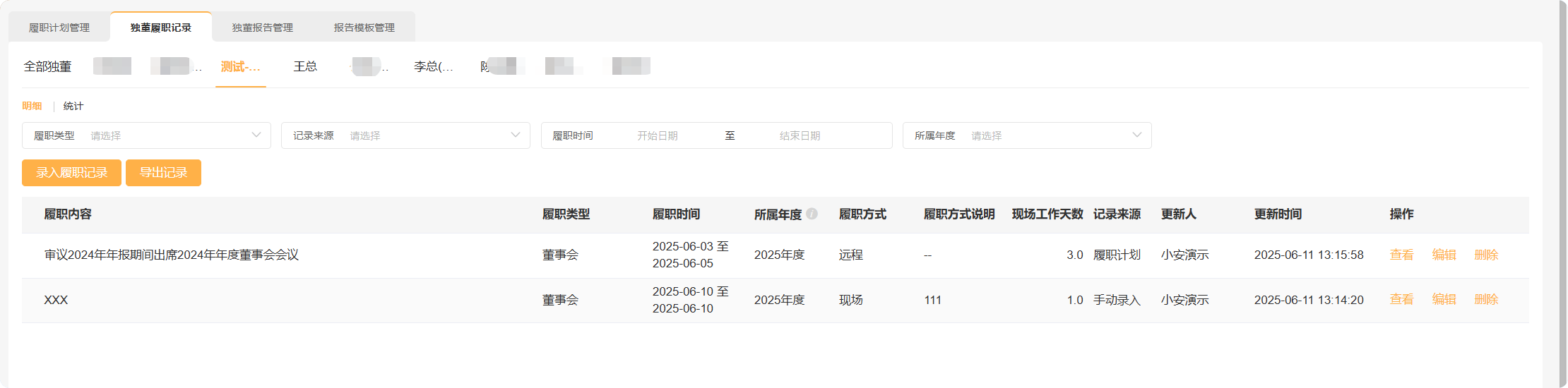Image resolution: width=1568 pixels, height=388 pixels.
Task: Switch to the 统计 view
Action: (x=73, y=106)
